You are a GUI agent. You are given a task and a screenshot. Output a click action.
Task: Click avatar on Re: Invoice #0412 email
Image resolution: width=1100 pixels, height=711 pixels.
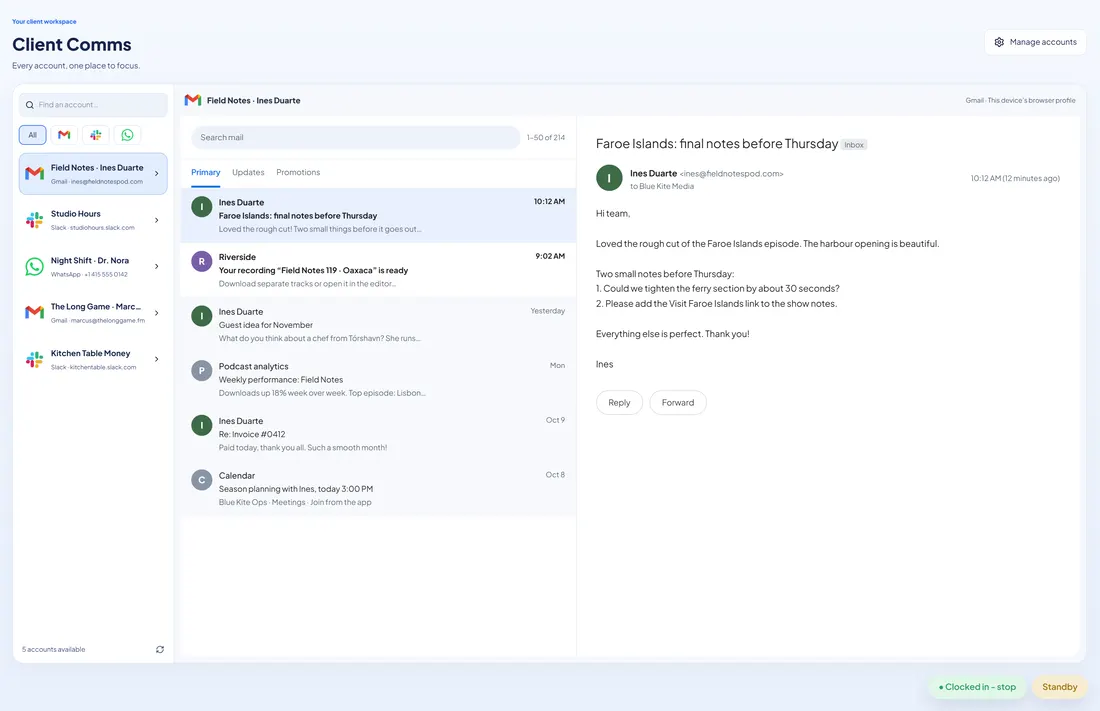(201, 425)
